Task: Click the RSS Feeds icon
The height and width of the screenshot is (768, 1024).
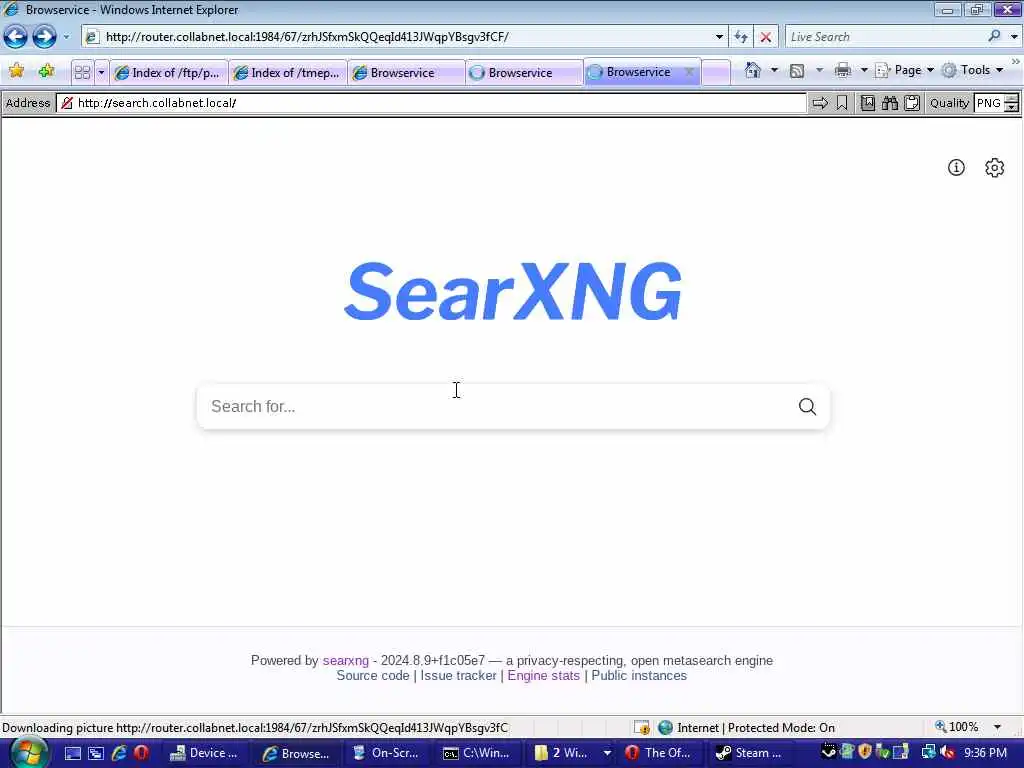Action: click(797, 71)
